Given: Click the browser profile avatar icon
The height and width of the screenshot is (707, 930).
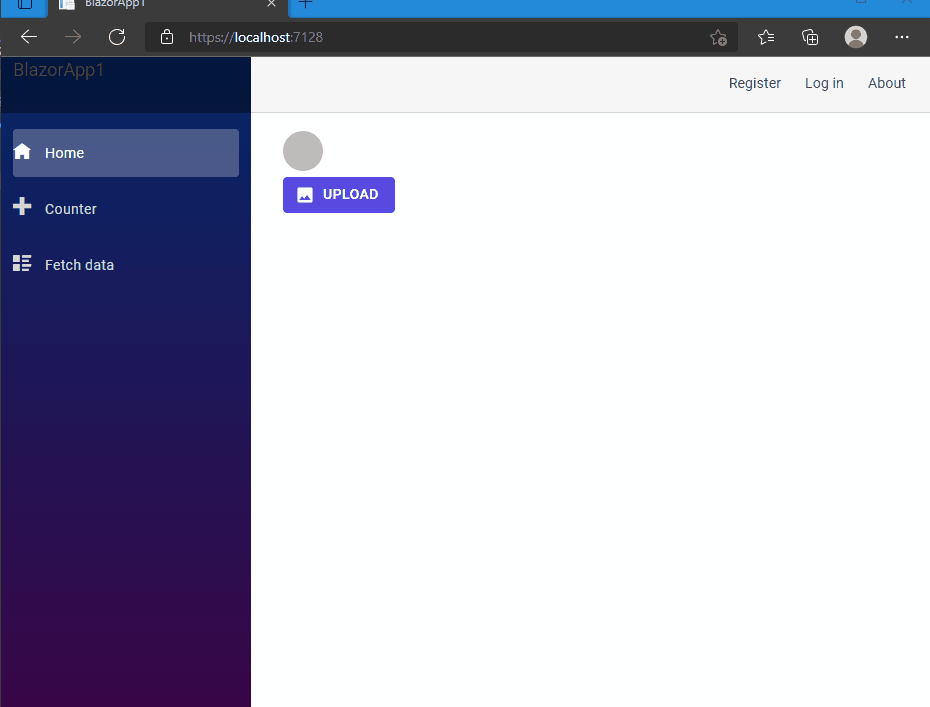Looking at the screenshot, I should (x=855, y=37).
